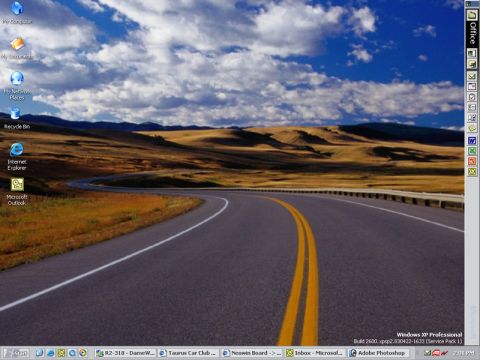
Task: Click the Start button on taskbar
Action: click(x=16, y=353)
